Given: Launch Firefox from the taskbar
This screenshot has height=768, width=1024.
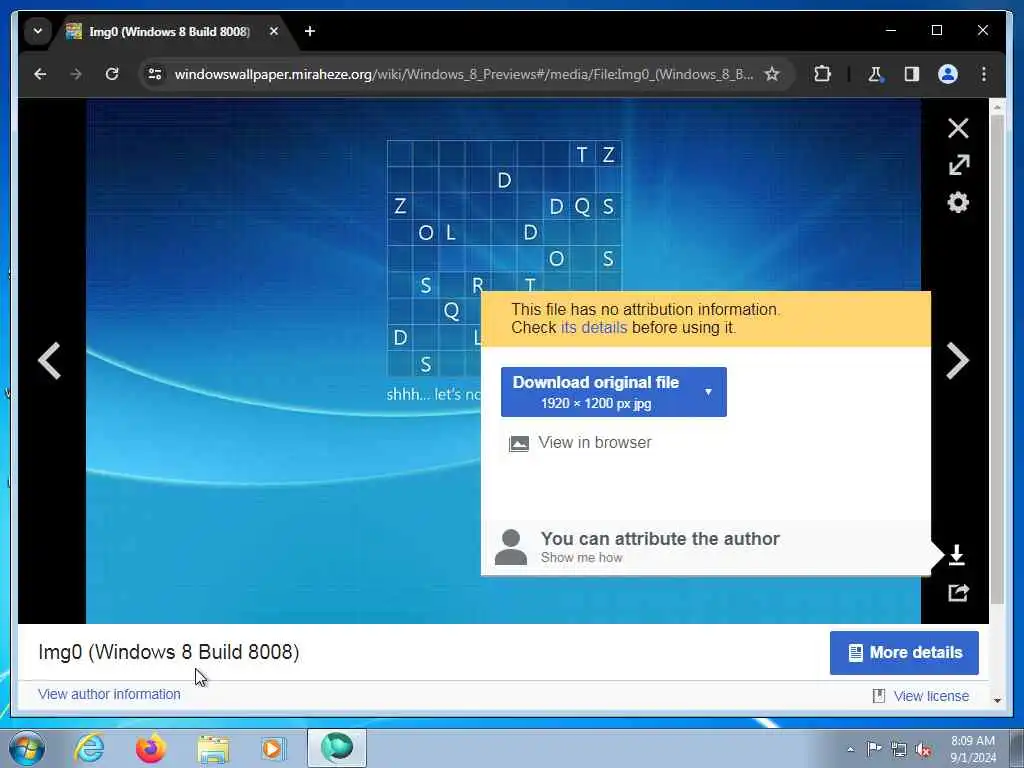Looking at the screenshot, I should 151,748.
